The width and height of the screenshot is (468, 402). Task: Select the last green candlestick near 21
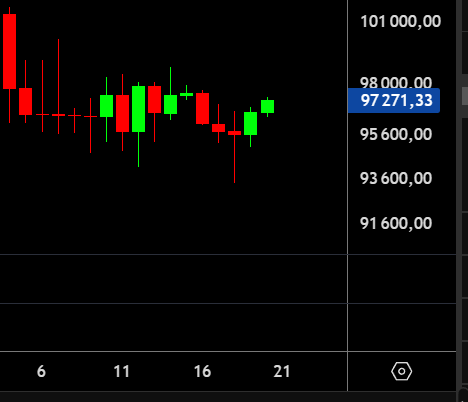(267, 106)
